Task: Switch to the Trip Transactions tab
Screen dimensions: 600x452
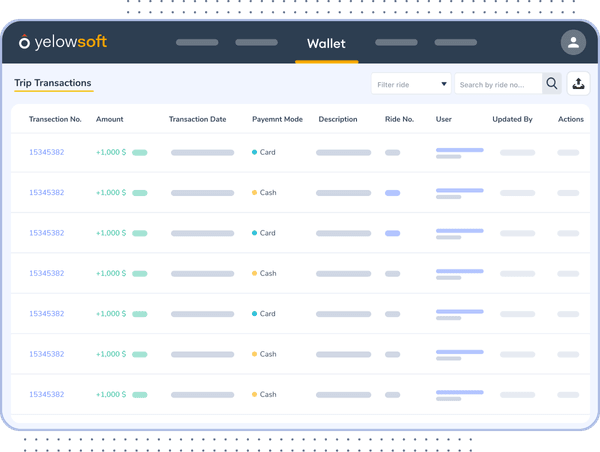Action: (53, 83)
